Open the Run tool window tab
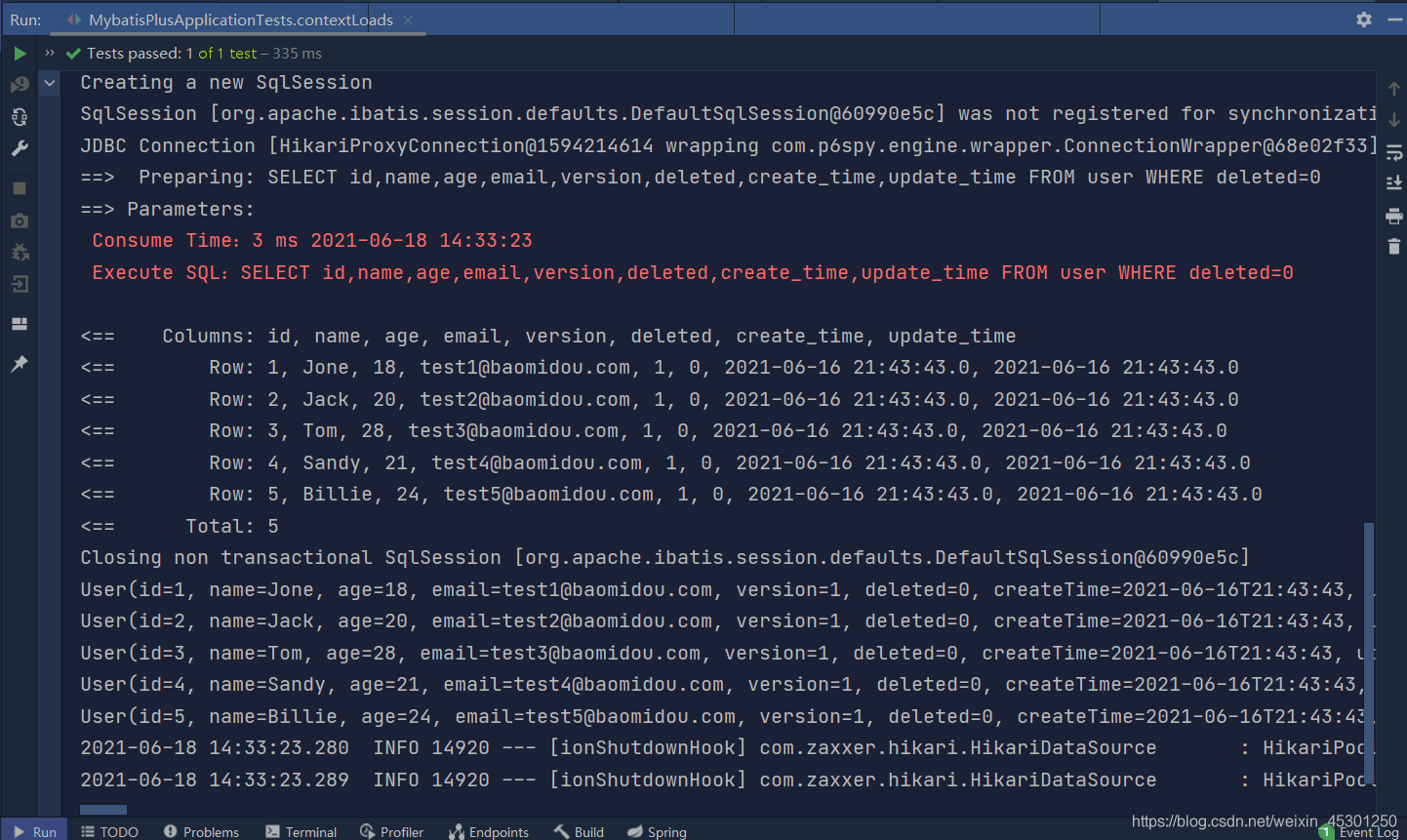 click(34, 831)
